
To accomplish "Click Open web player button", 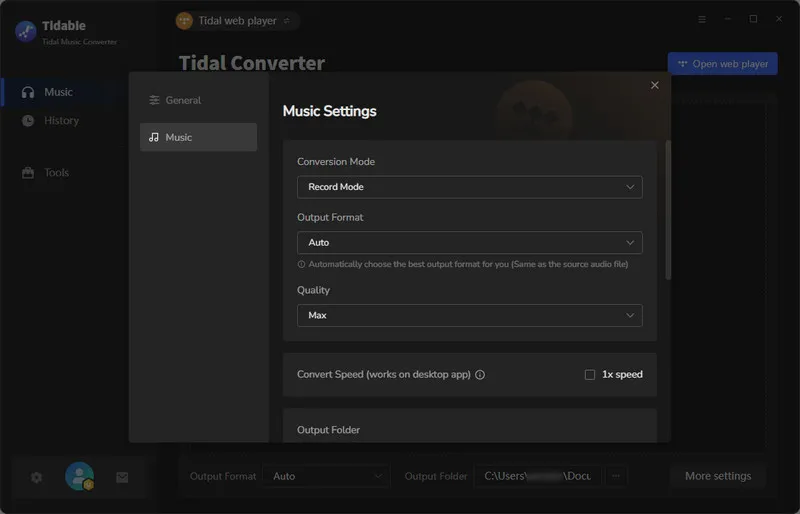I will point(722,64).
